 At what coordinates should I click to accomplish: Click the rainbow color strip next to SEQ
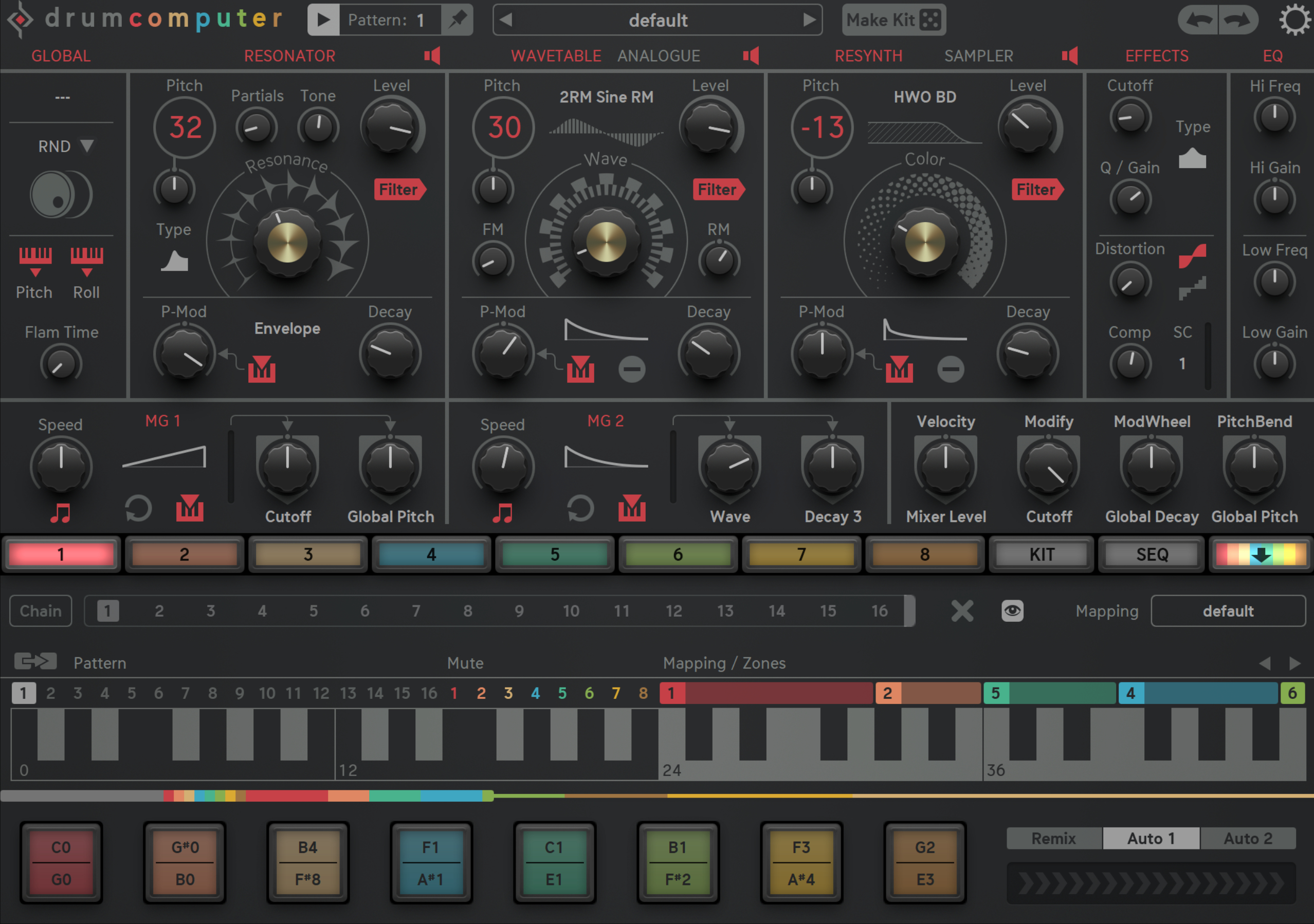(x=1261, y=554)
